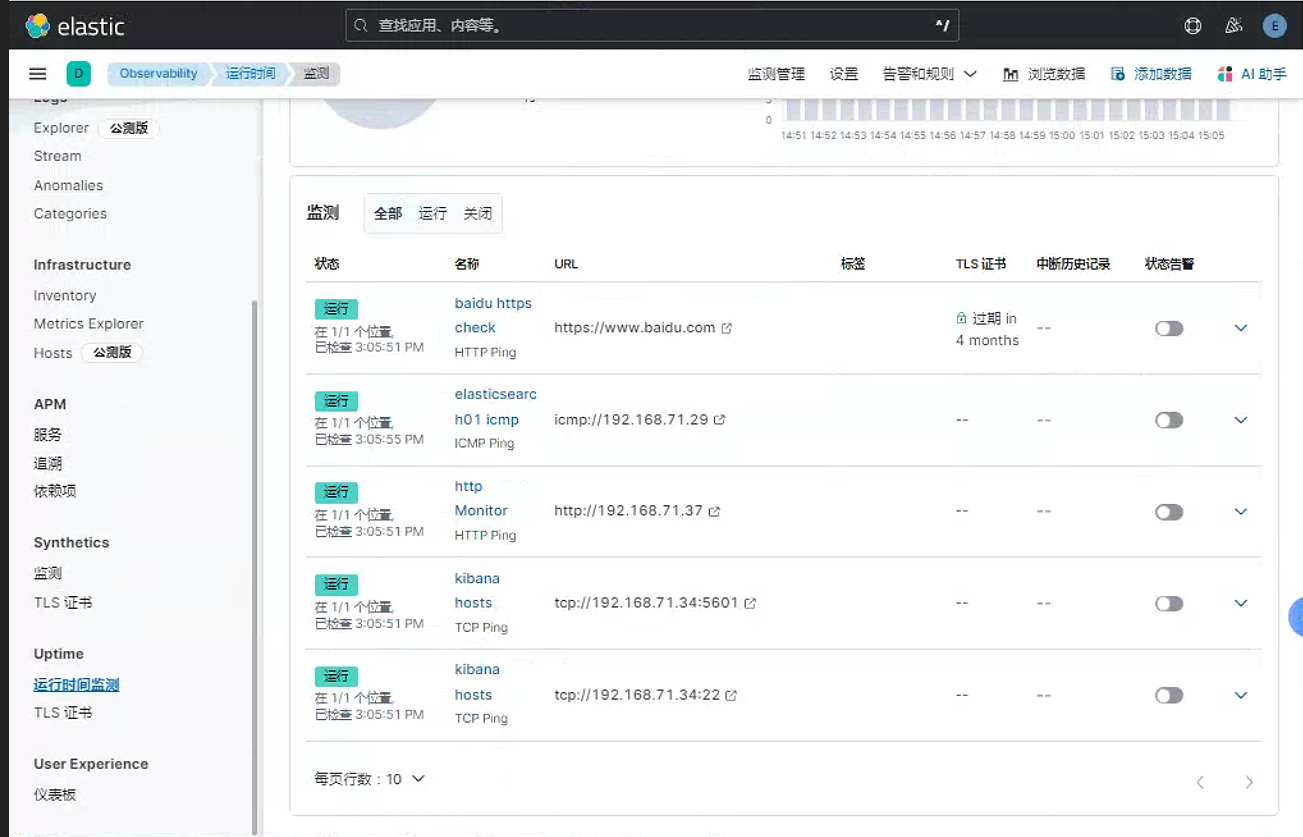Open external link icon next to baidu URL
Viewport: 1303px width, 837px height.
(x=727, y=328)
